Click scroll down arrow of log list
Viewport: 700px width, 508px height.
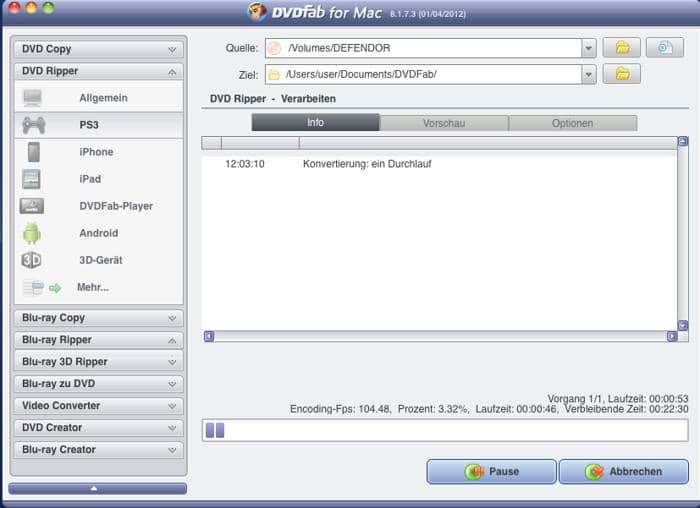tap(683, 325)
